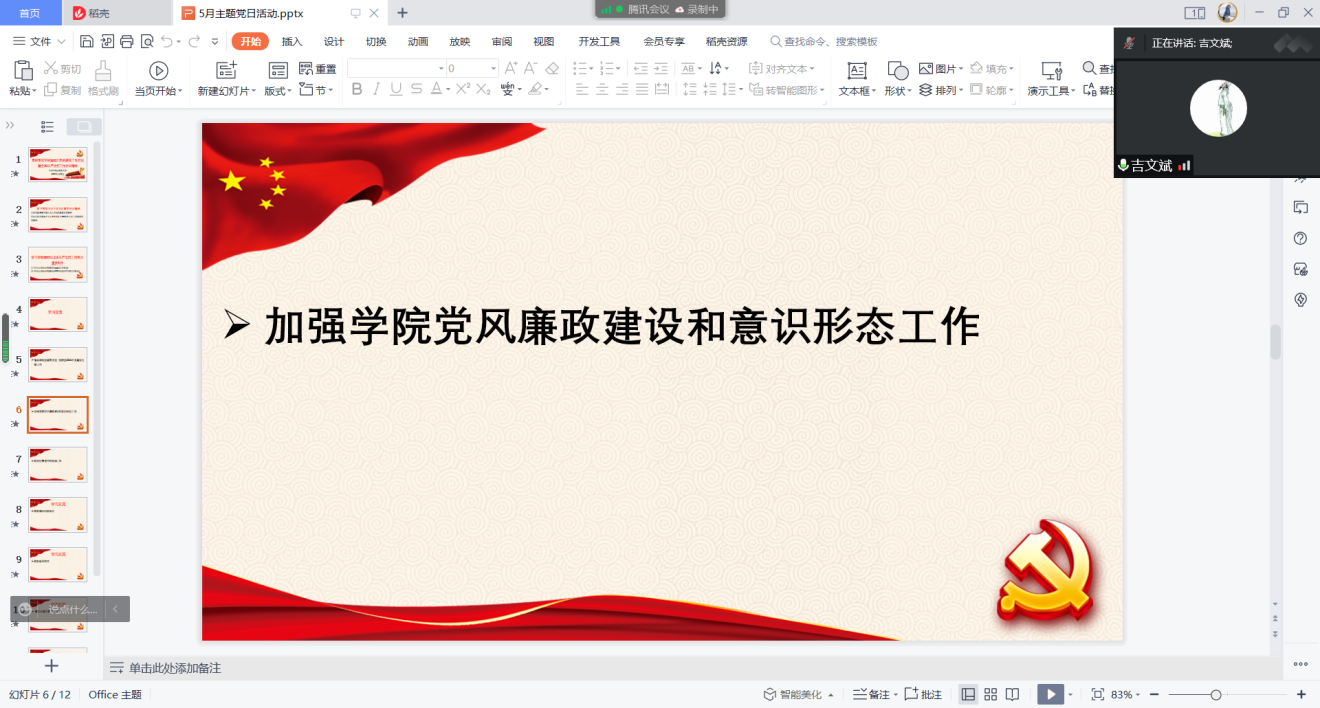Click the Save icon in quick access toolbar

point(87,41)
